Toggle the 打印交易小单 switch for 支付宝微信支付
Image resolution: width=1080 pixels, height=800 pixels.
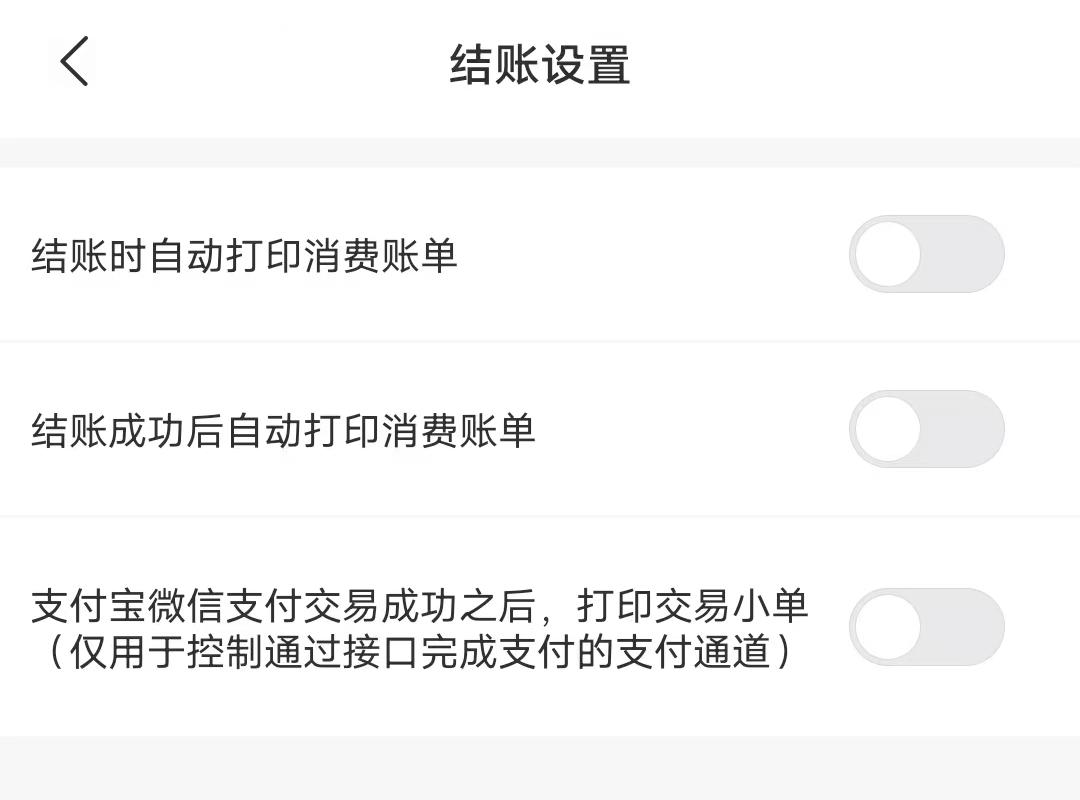[x=926, y=627]
